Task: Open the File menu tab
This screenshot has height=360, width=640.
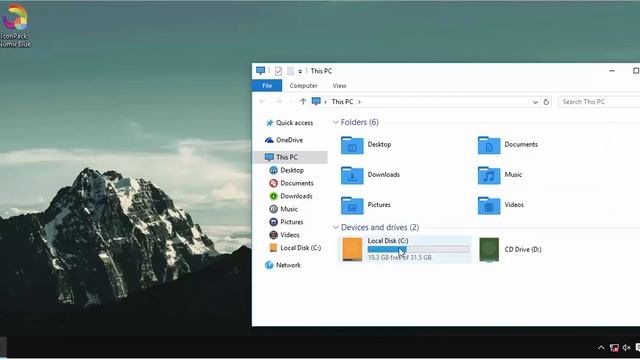Action: pos(267,86)
